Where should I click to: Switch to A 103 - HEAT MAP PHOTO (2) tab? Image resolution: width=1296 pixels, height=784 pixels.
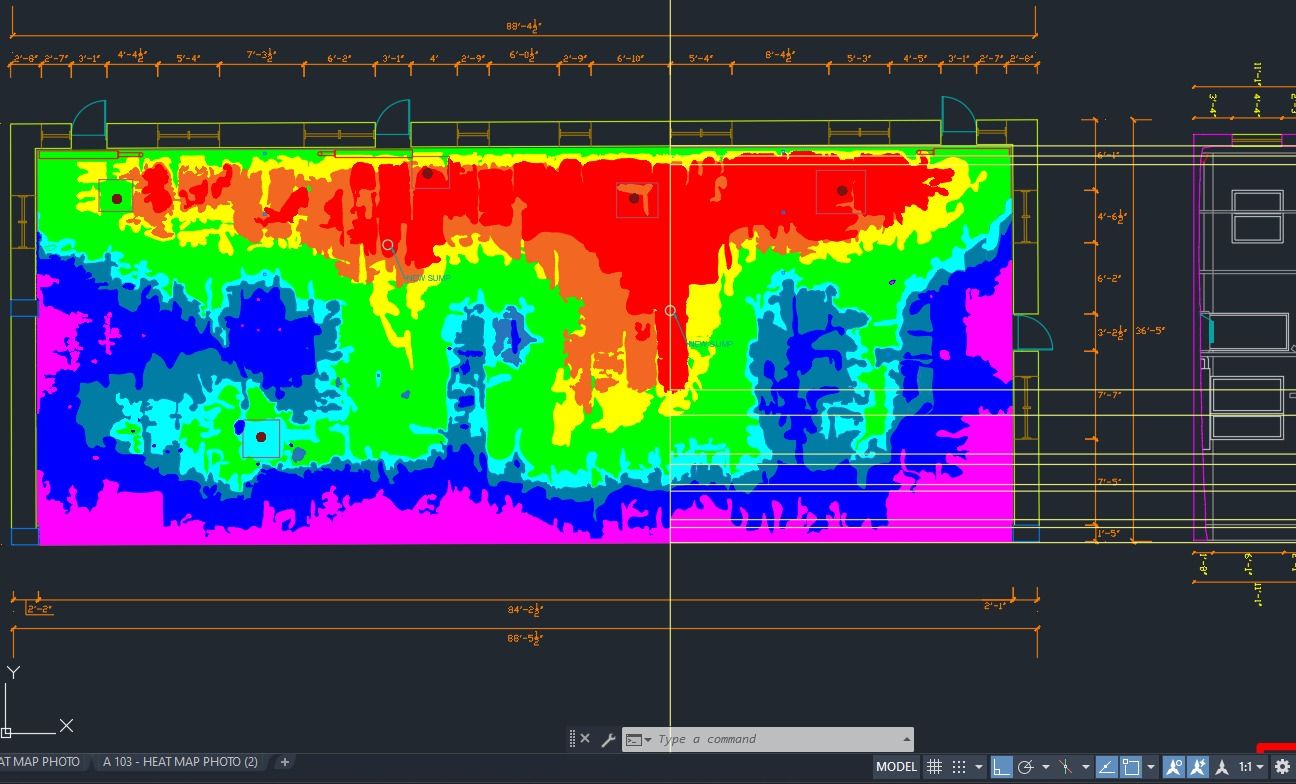pyautogui.click(x=180, y=762)
